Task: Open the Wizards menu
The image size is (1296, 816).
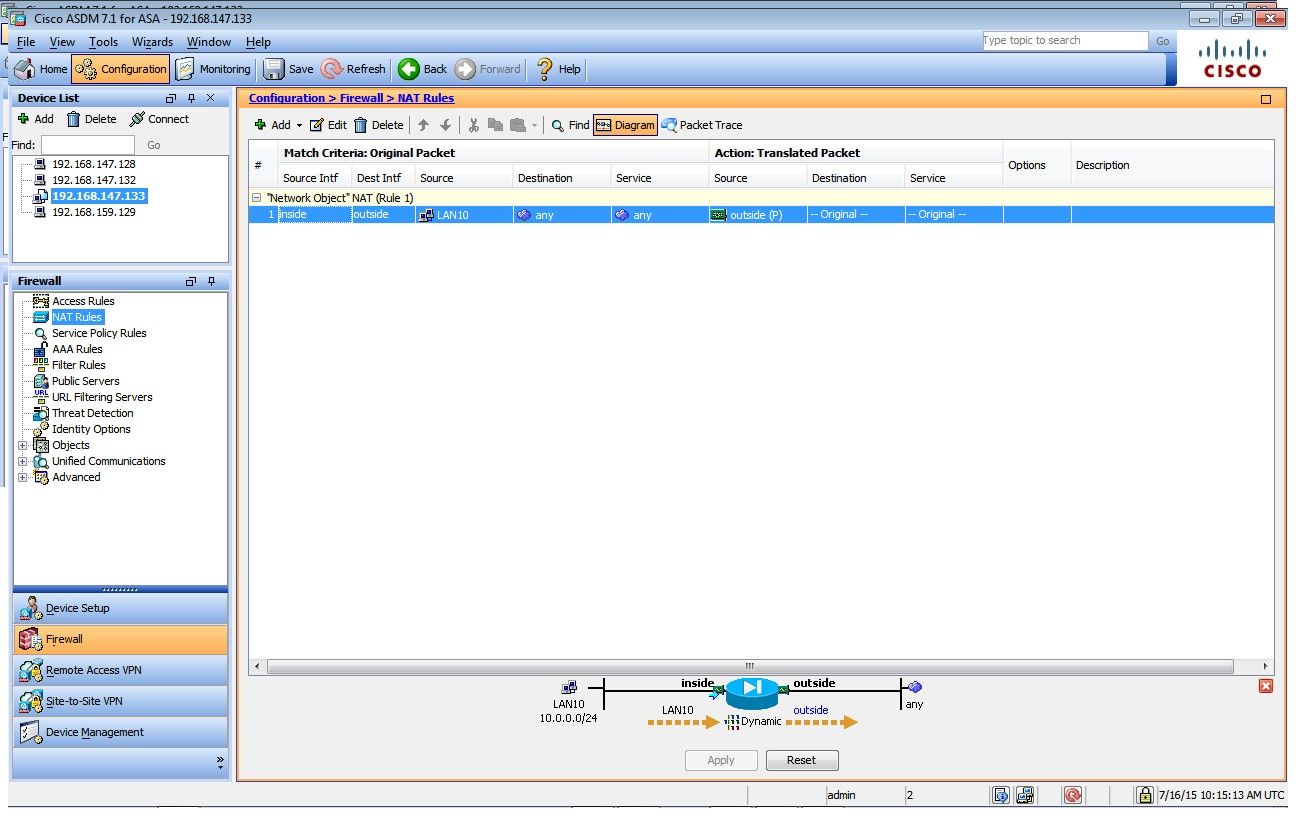Action: point(152,42)
